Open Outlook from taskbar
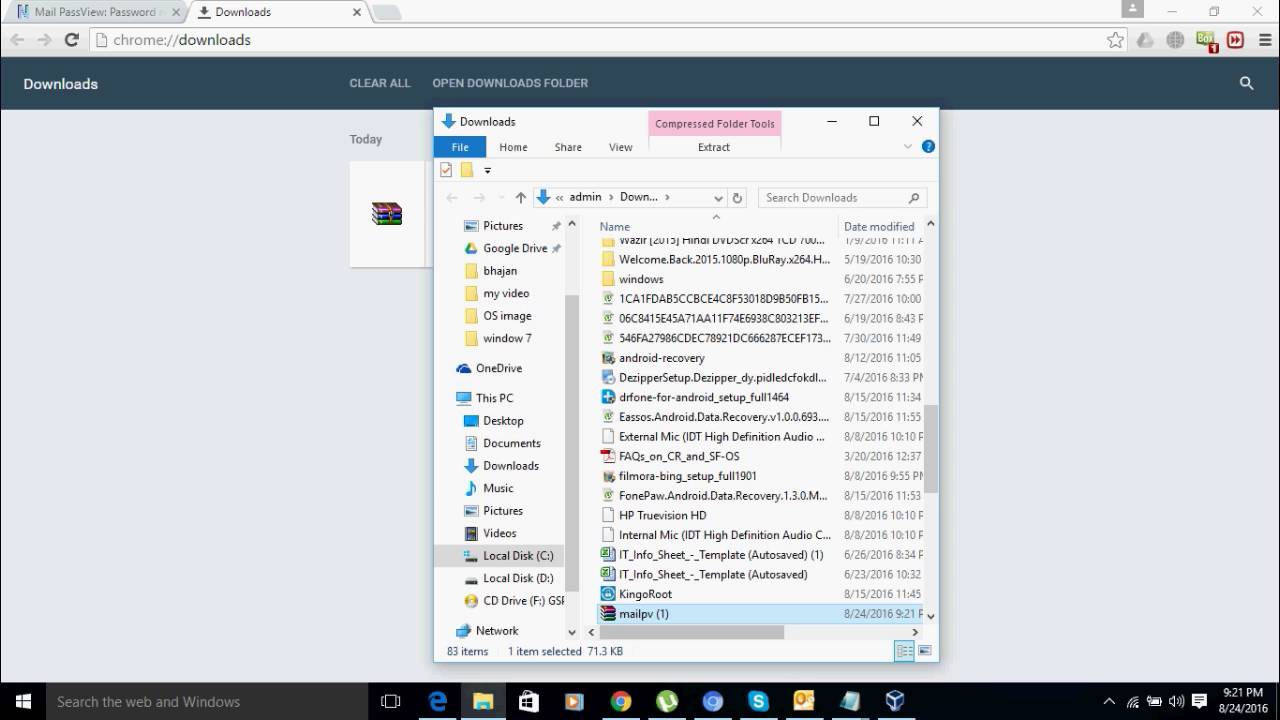1280x720 pixels. pyautogui.click(x=804, y=701)
